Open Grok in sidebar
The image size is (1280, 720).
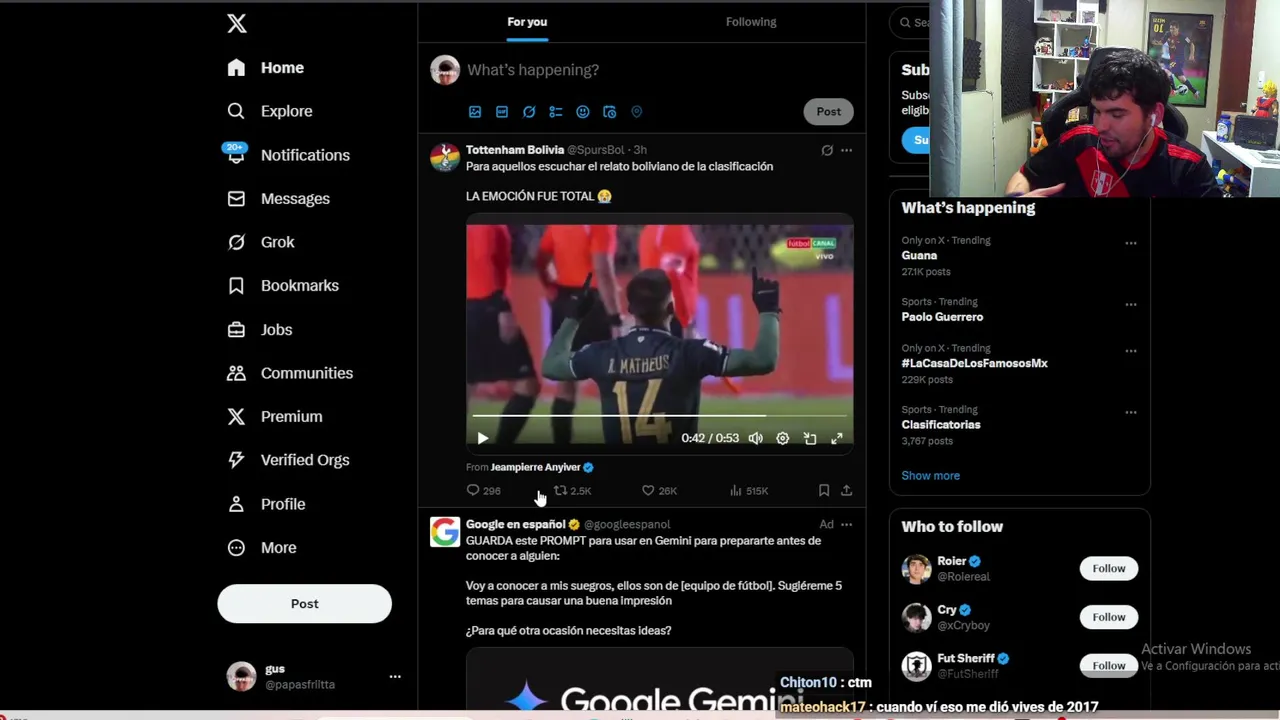(260, 242)
